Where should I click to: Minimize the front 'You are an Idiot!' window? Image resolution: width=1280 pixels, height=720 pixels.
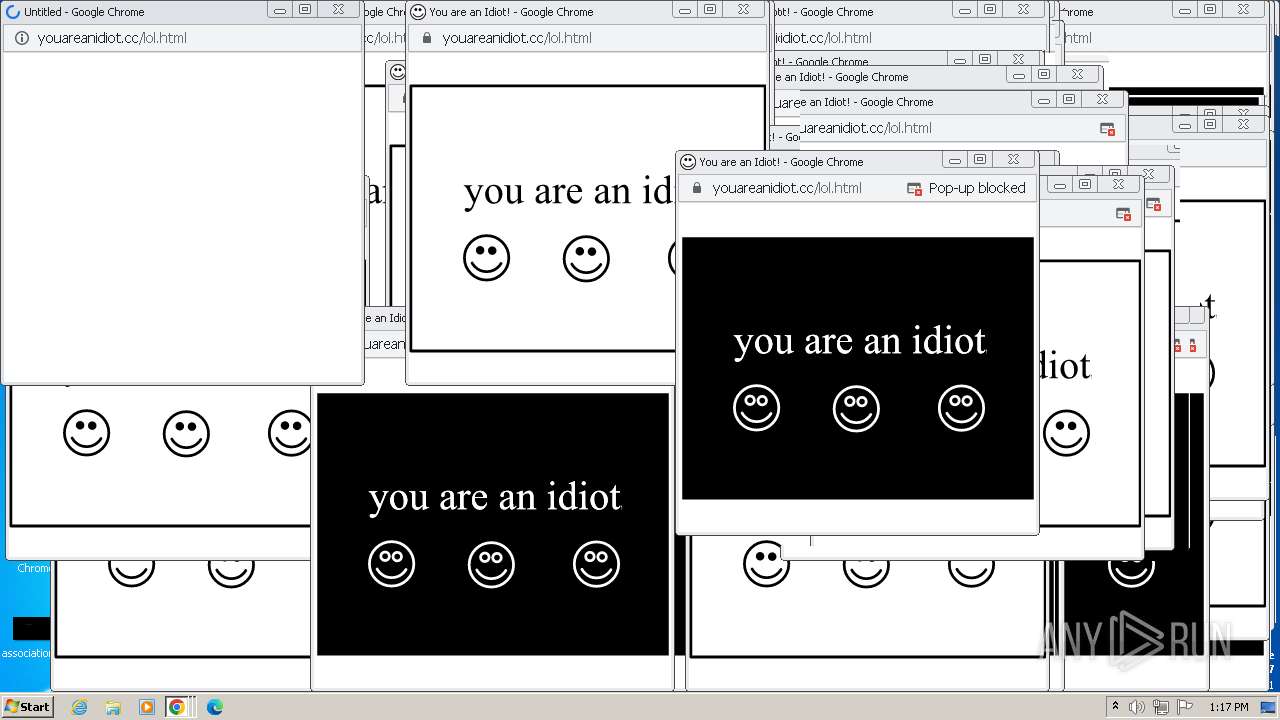pos(955,159)
